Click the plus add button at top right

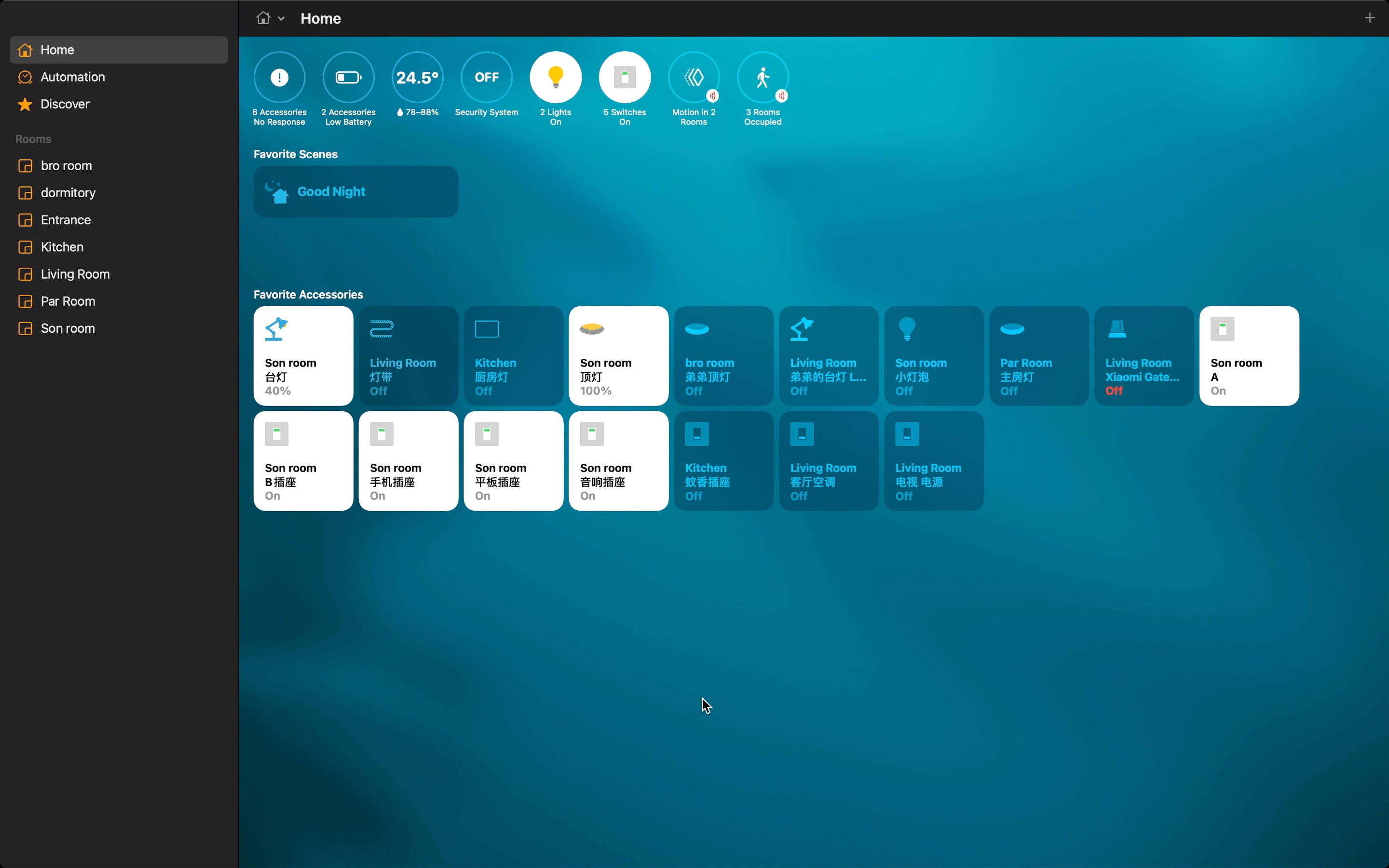[1370, 18]
